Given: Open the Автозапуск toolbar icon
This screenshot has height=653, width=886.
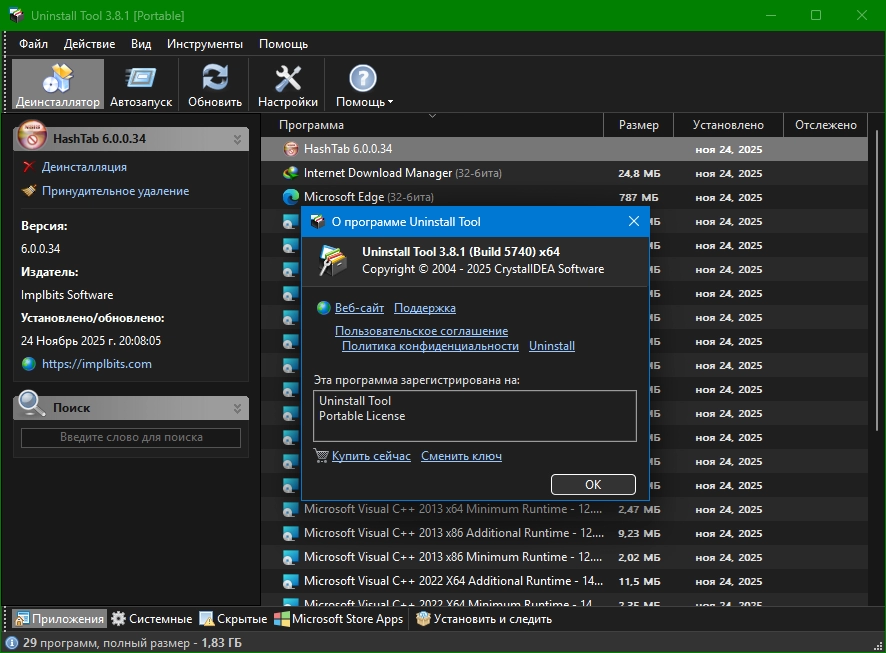Looking at the screenshot, I should tap(141, 85).
